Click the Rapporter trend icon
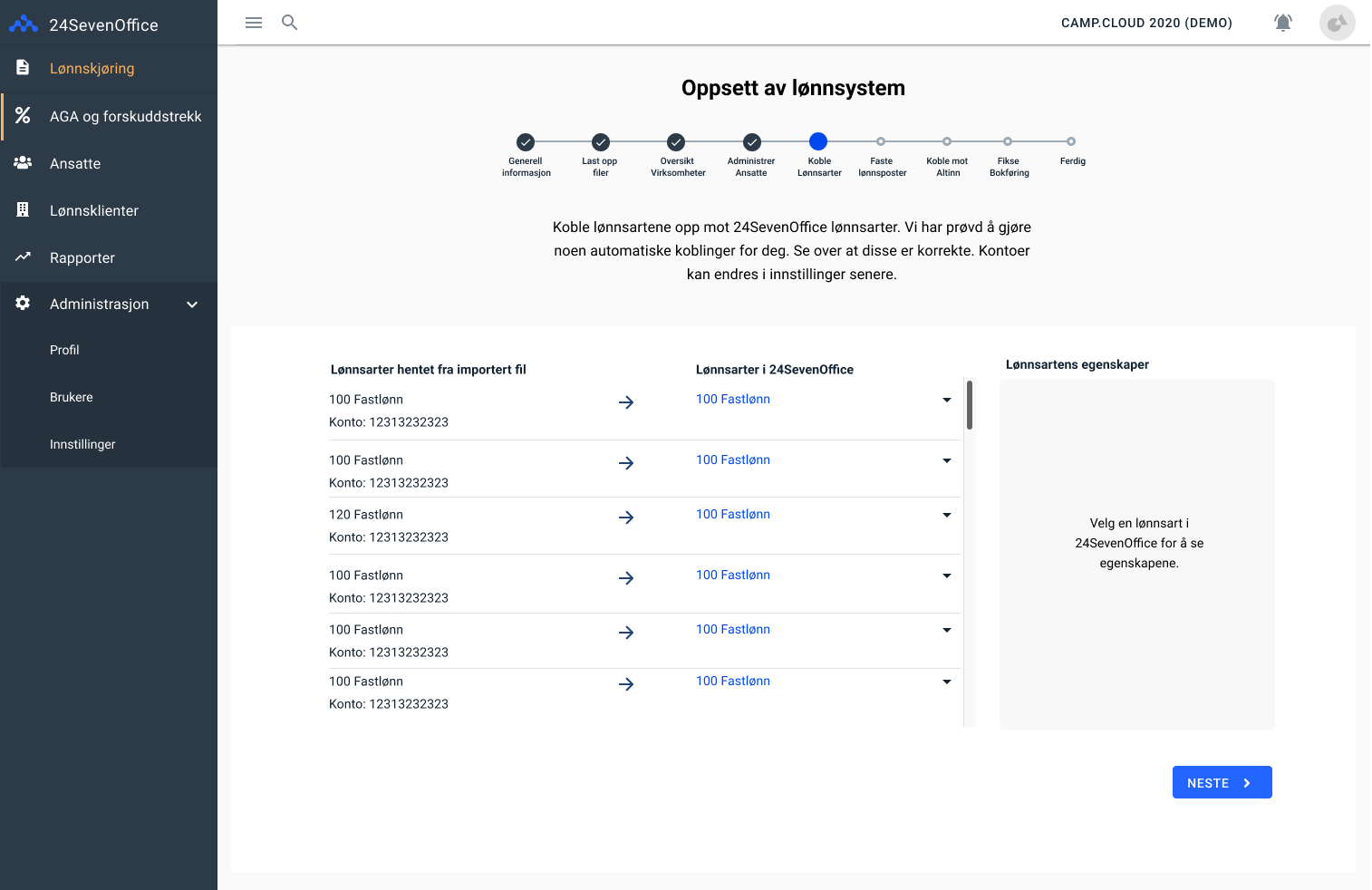 pyautogui.click(x=23, y=257)
